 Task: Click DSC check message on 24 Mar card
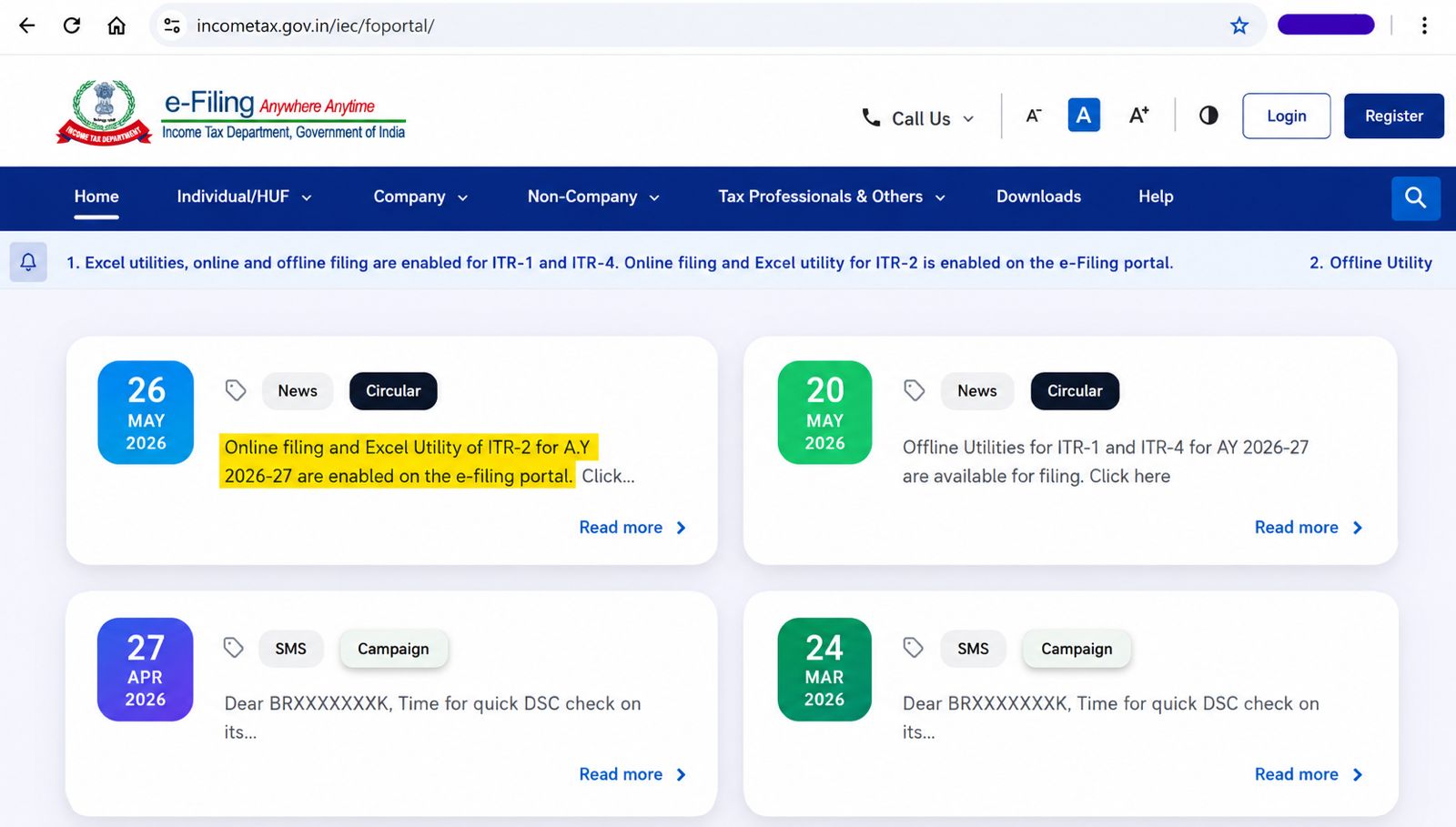tap(1110, 717)
